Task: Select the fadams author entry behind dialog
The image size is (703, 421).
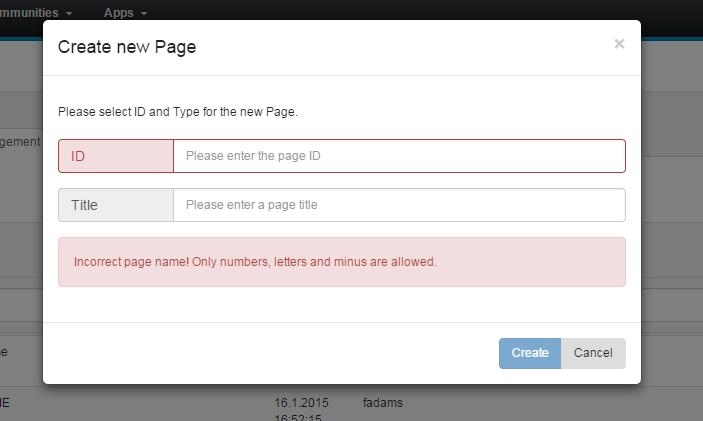Action: pos(382,402)
